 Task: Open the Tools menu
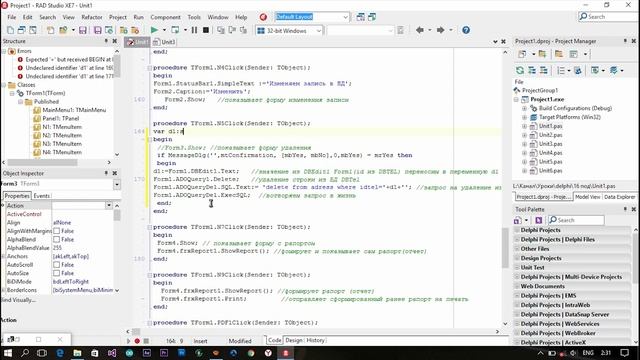[x=194, y=17]
